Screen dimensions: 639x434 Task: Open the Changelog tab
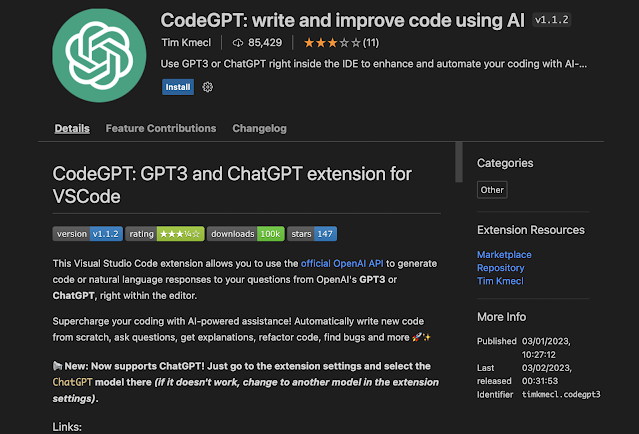[x=260, y=128]
